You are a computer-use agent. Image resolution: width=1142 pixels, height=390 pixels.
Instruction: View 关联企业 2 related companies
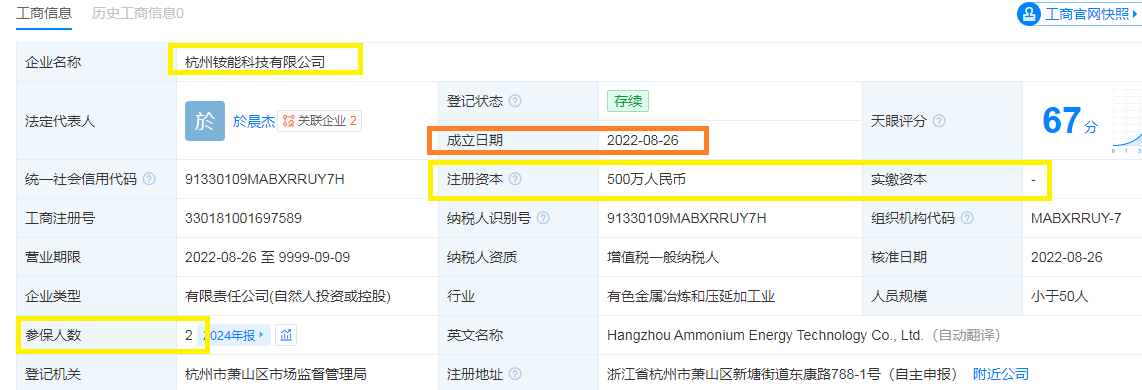point(319,122)
